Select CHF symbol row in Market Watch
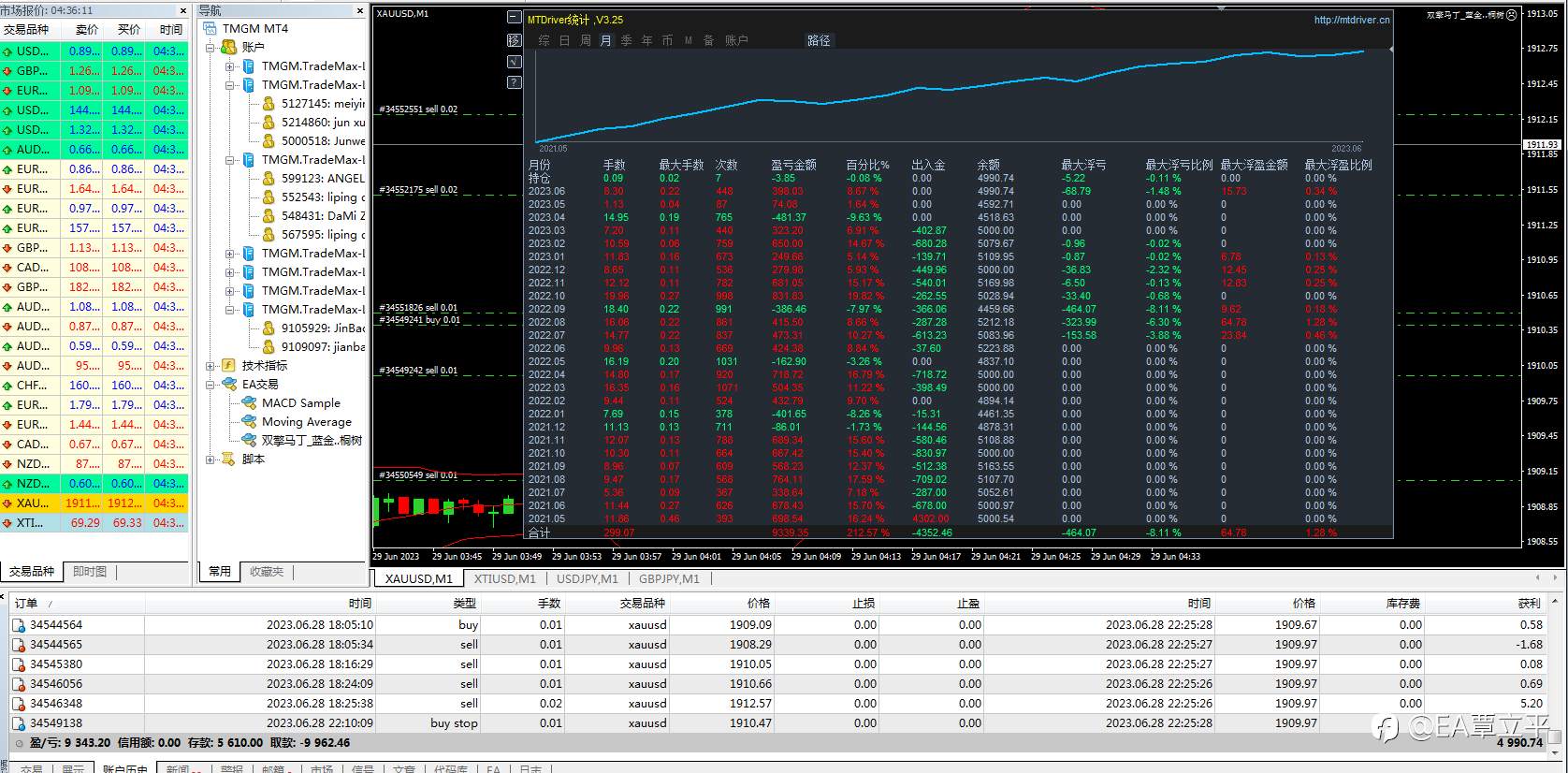Viewport: 1568px width, 773px height. (x=94, y=385)
